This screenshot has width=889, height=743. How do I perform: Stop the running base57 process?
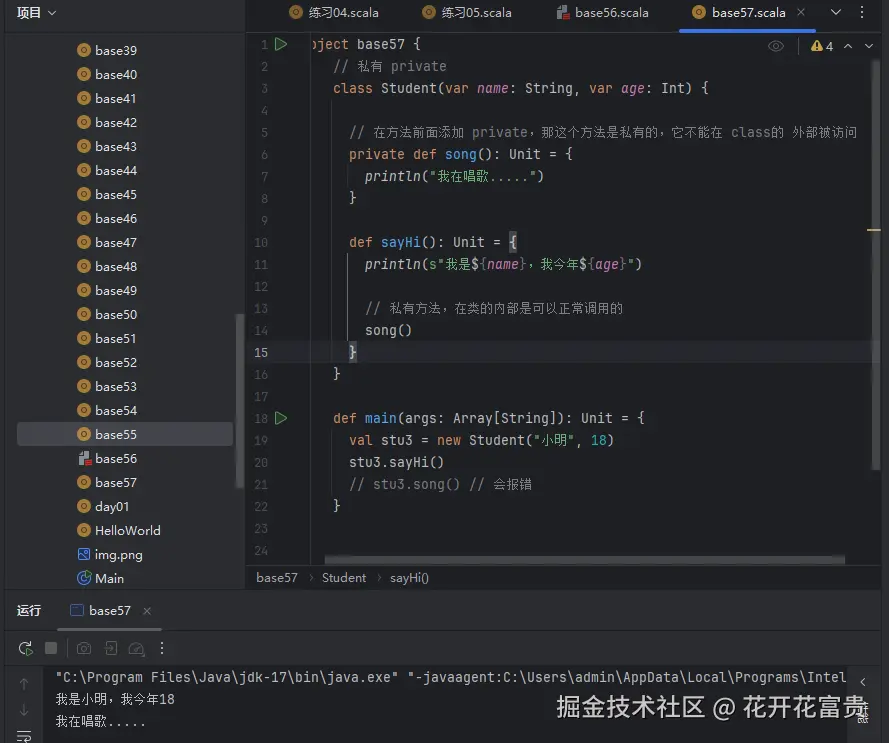pyautogui.click(x=51, y=648)
